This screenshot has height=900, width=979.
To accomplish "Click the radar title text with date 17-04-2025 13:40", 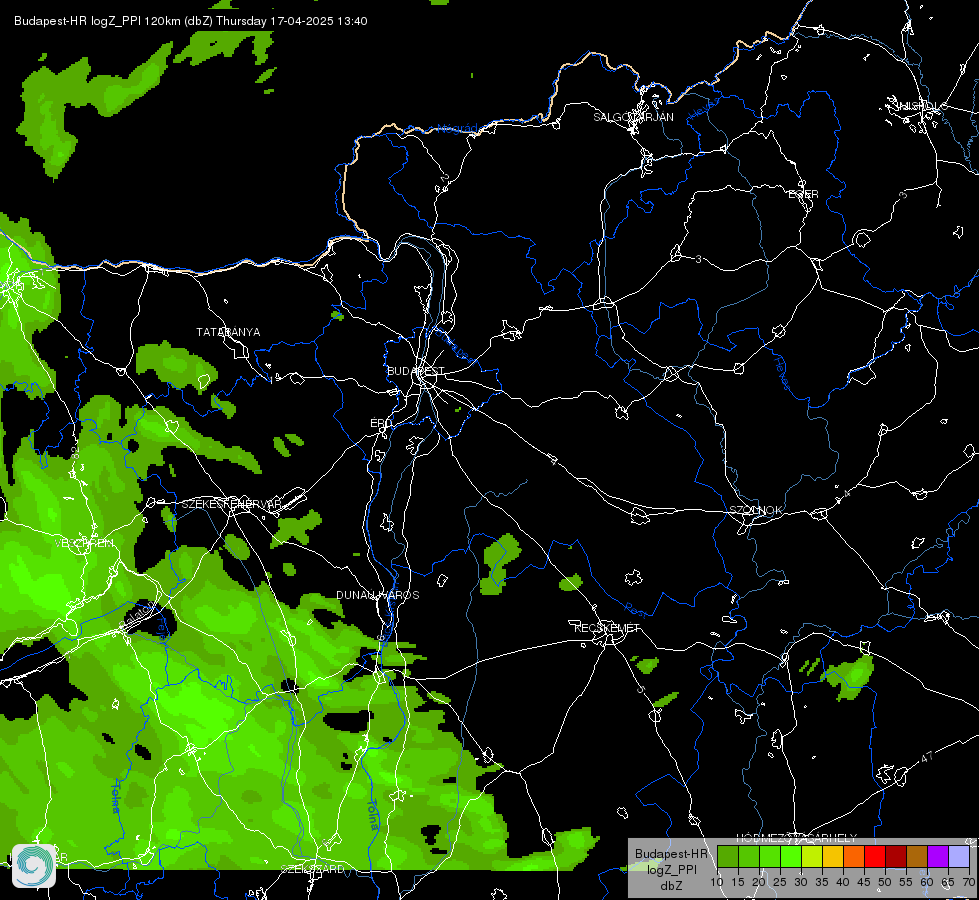I will [190, 21].
